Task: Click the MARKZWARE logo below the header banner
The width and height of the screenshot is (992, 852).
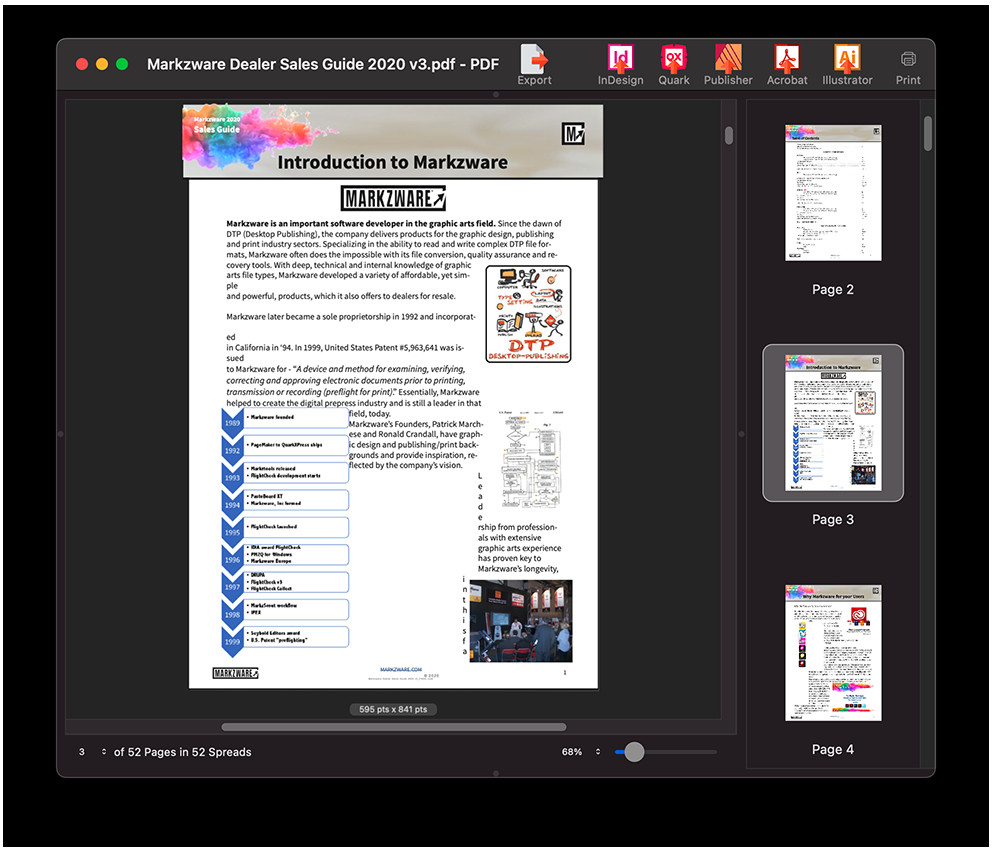Action: [393, 199]
